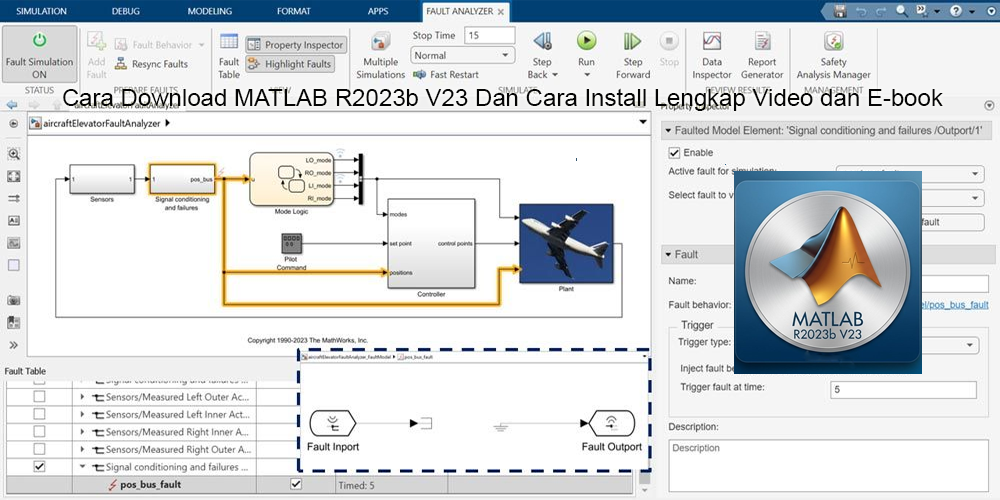The height and width of the screenshot is (500, 1000).
Task: Edit the Trigger fault at time field
Action: tap(903, 390)
